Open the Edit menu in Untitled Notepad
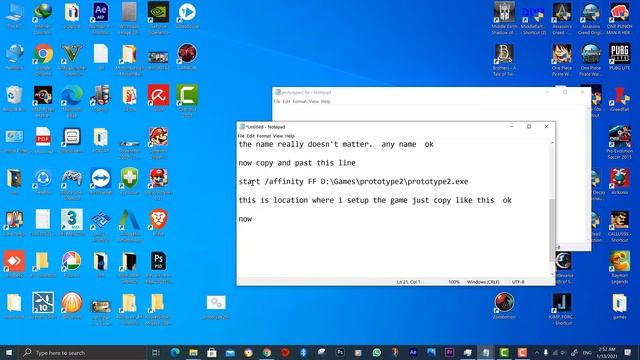The image size is (640, 360). (250, 136)
